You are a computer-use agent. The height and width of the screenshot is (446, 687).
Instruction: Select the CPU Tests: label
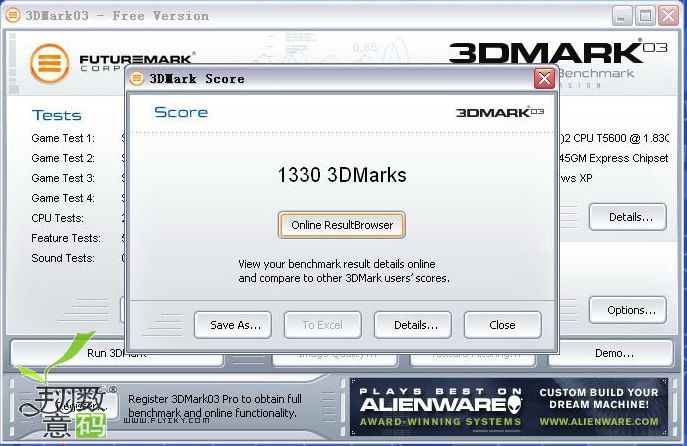(57, 218)
